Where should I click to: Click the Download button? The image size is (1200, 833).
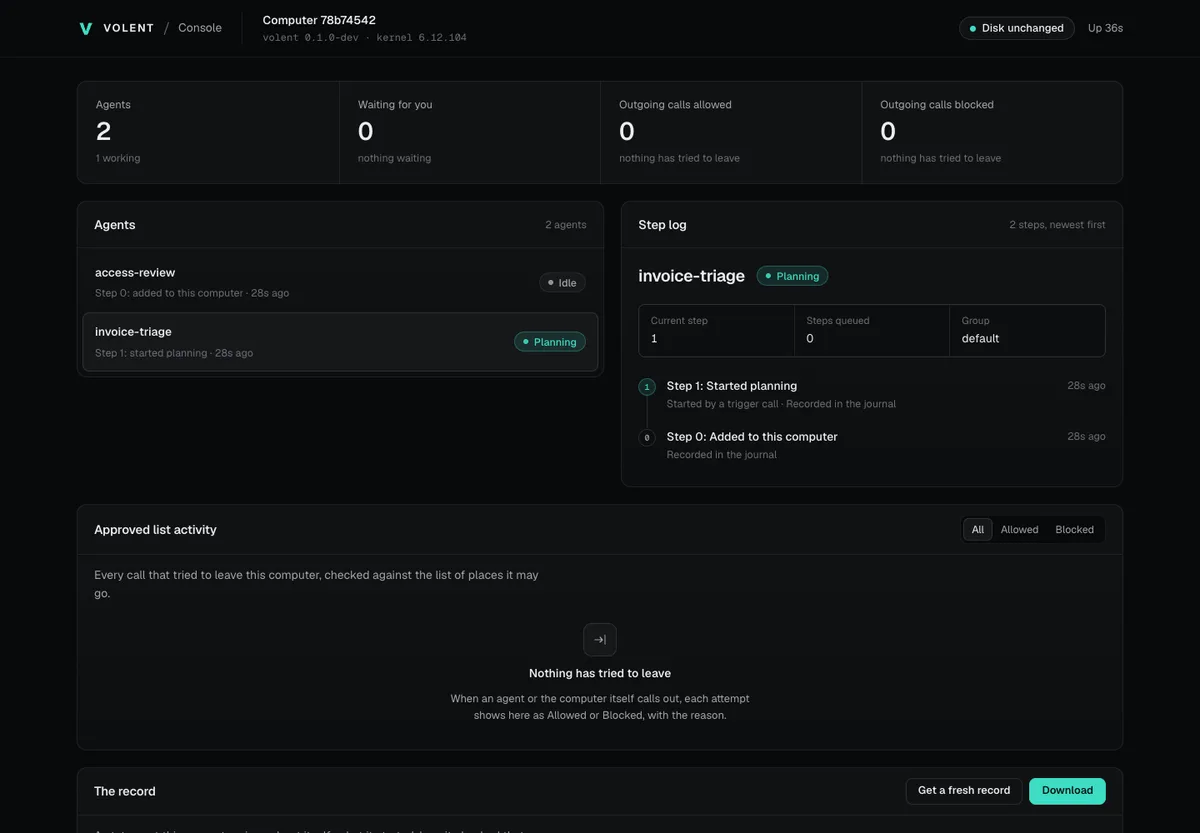click(x=1067, y=791)
